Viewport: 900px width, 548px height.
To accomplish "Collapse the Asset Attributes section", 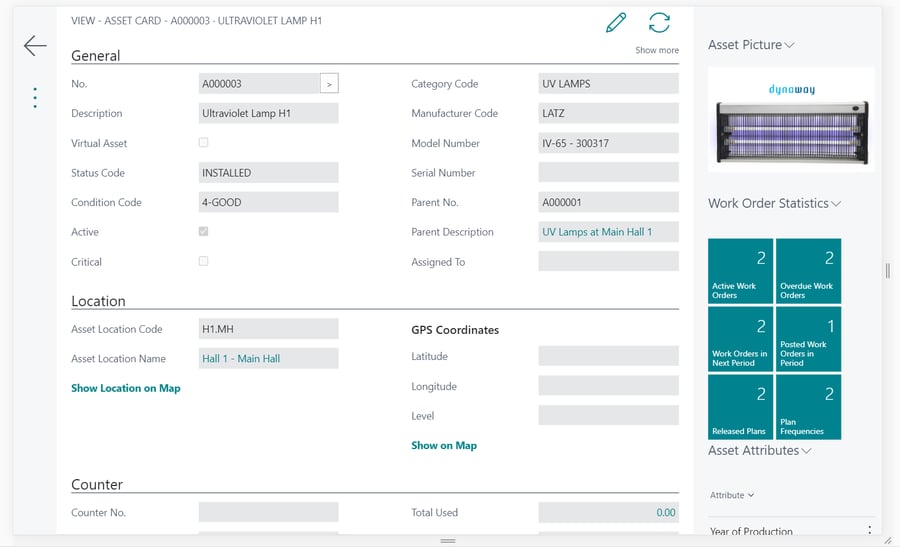I will [759, 450].
